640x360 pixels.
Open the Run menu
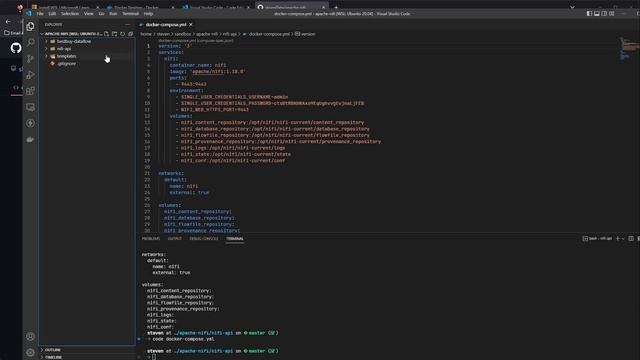coord(113,13)
